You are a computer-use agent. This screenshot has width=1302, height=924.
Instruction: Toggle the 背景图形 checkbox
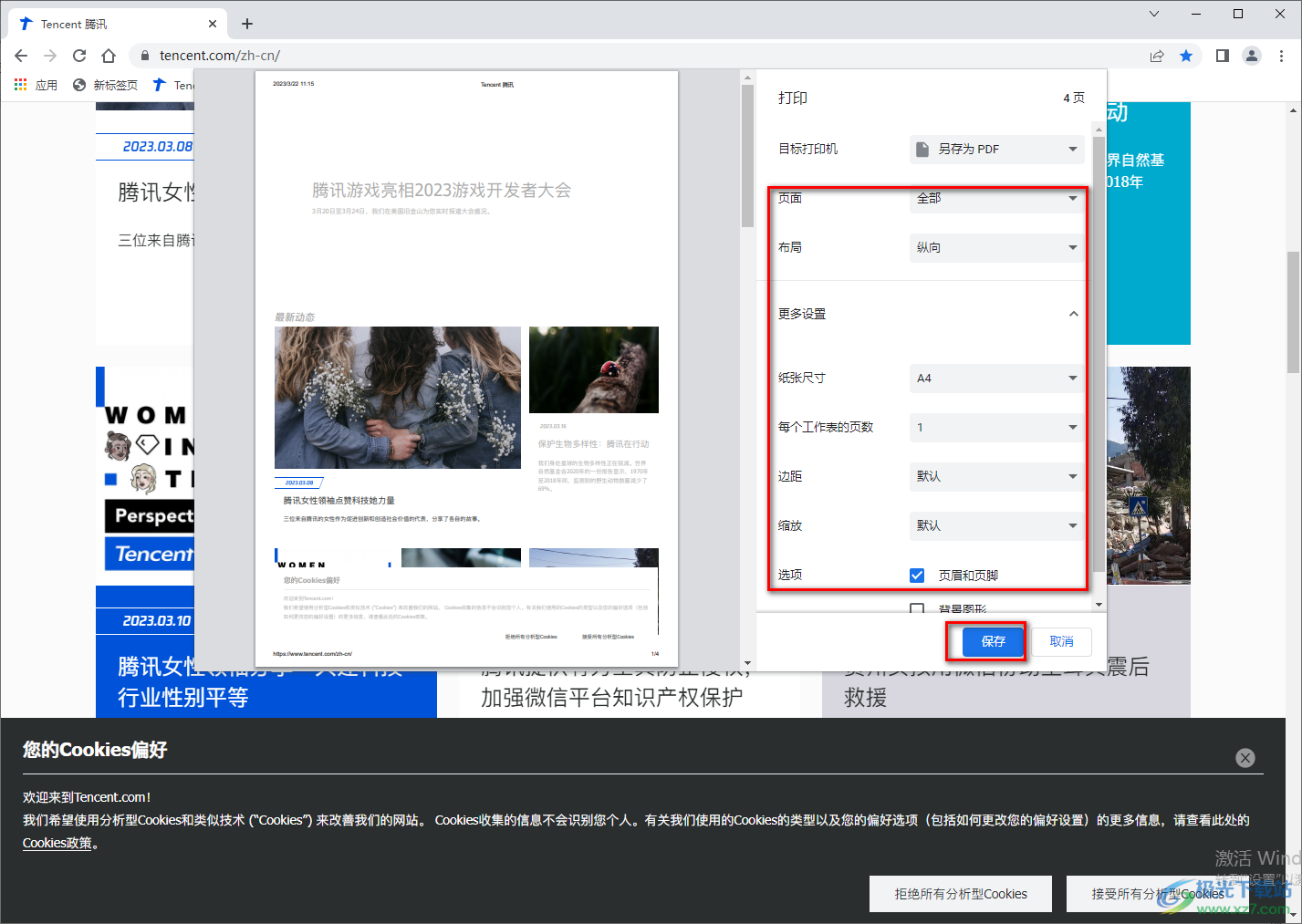pyautogui.click(x=917, y=608)
